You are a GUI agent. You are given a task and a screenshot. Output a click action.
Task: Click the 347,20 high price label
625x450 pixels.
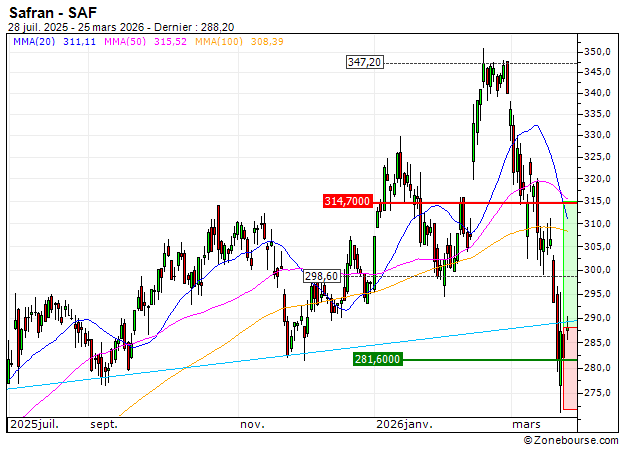pos(364,63)
